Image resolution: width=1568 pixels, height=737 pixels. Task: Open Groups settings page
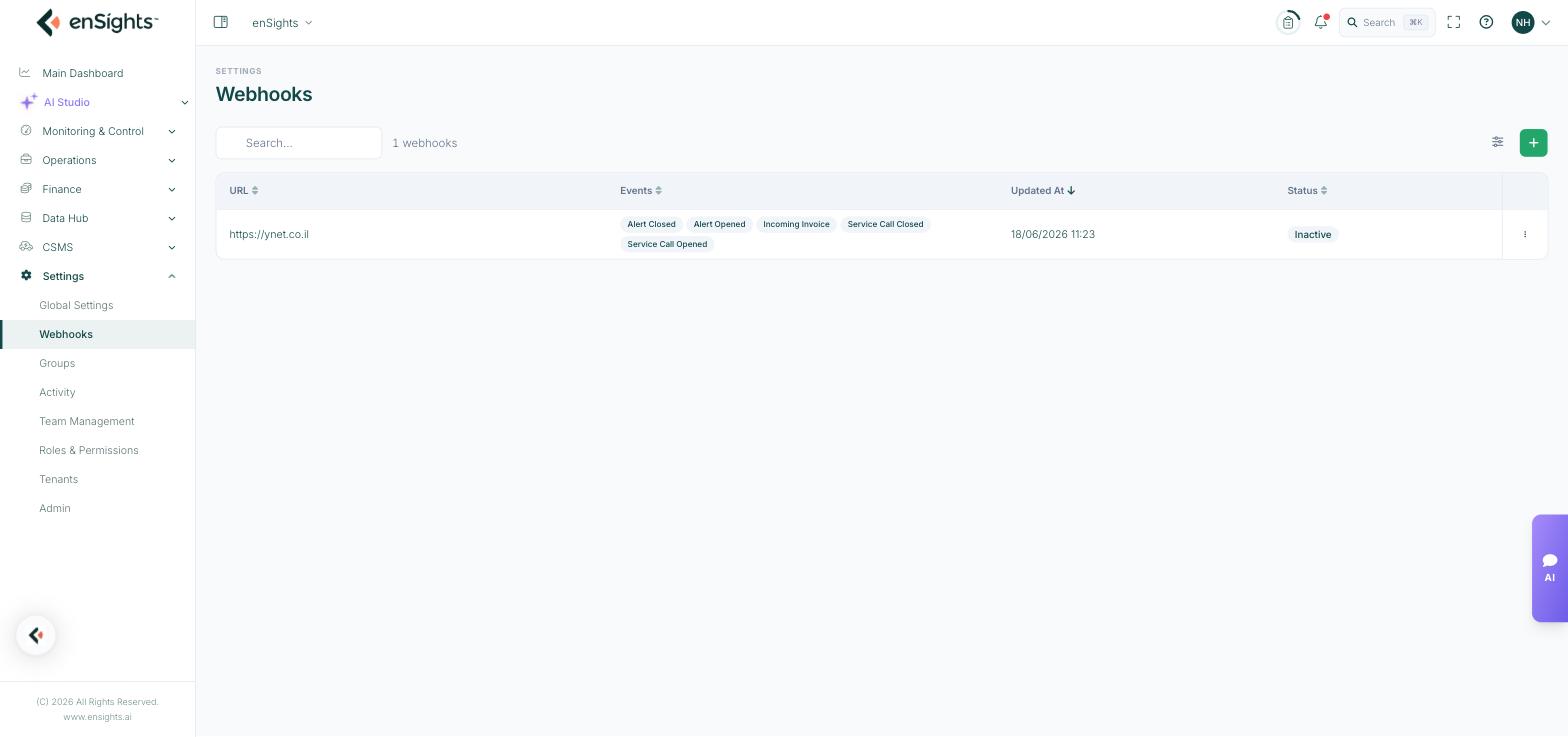click(x=57, y=363)
